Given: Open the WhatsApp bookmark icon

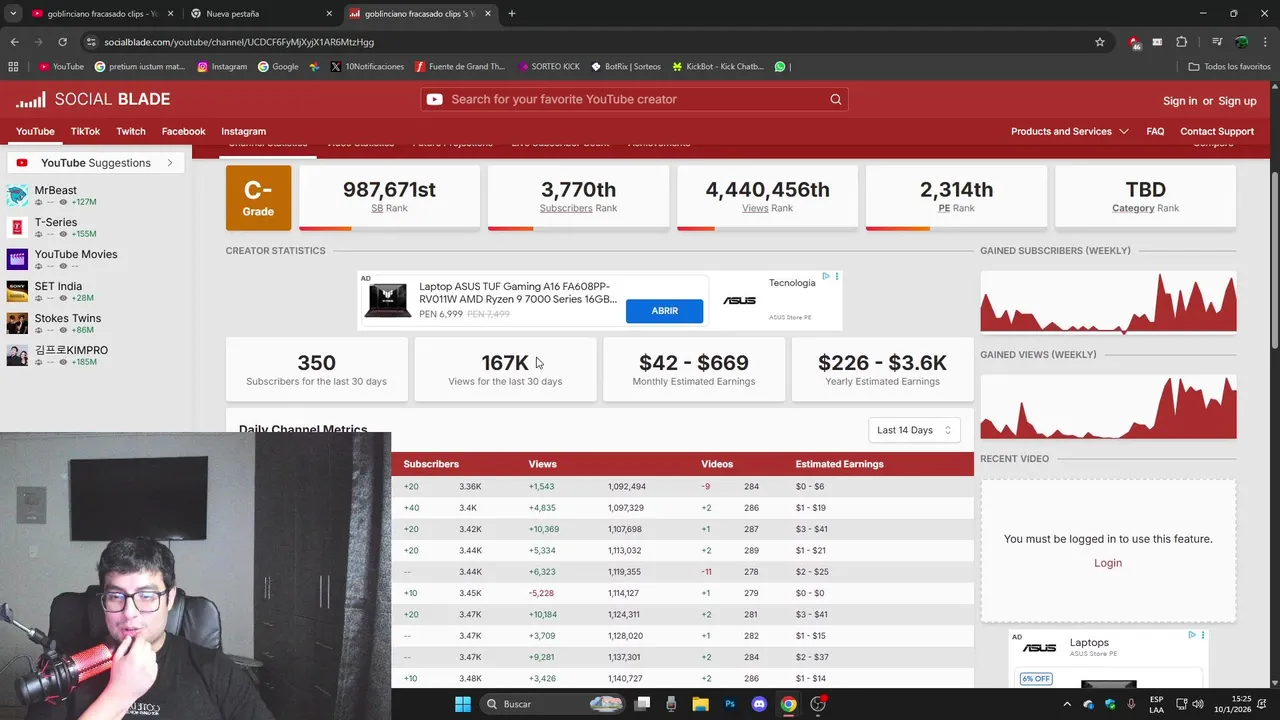Looking at the screenshot, I should point(780,67).
